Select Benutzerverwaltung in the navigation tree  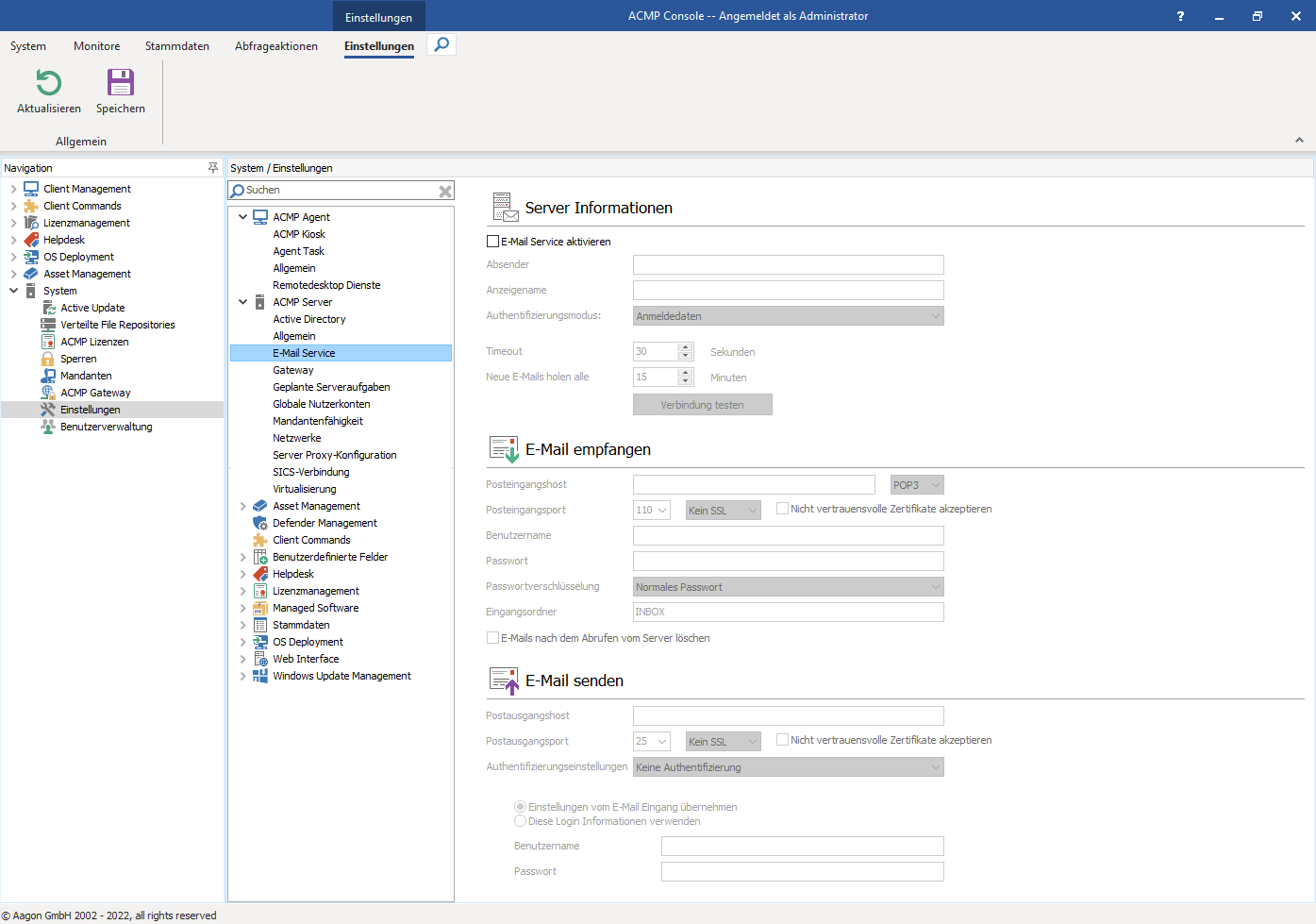[x=106, y=427]
